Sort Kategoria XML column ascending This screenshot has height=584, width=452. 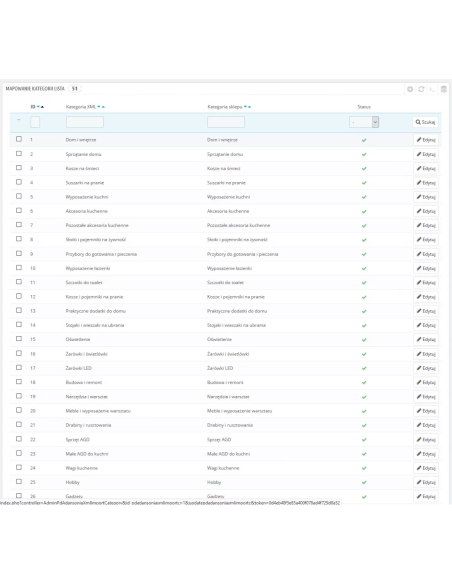pos(103,107)
